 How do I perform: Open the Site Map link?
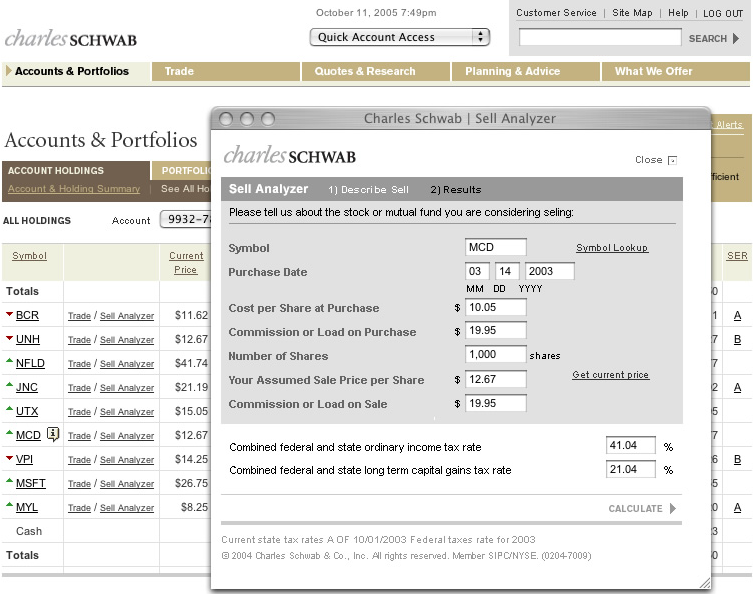click(x=632, y=13)
